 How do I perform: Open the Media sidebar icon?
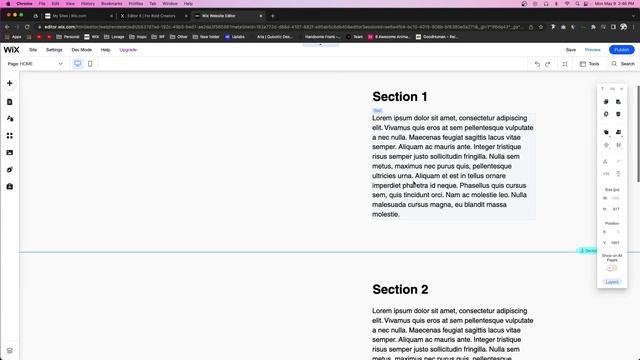[x=10, y=153]
